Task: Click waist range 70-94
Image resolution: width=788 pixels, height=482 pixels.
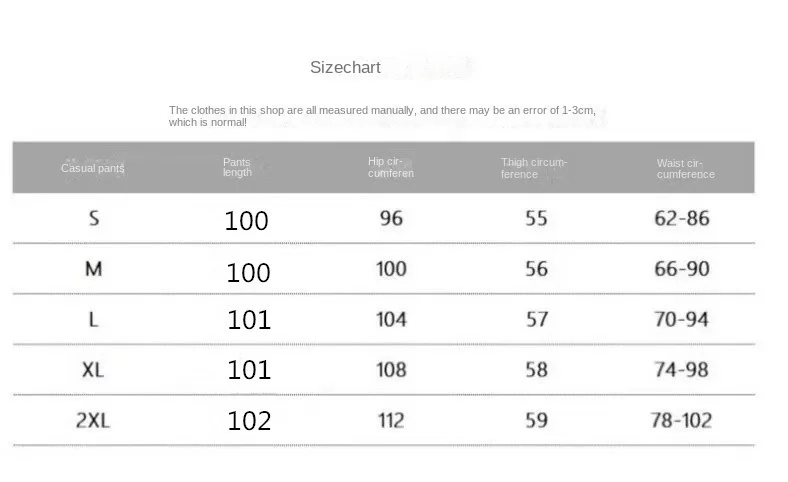Action: tap(681, 319)
